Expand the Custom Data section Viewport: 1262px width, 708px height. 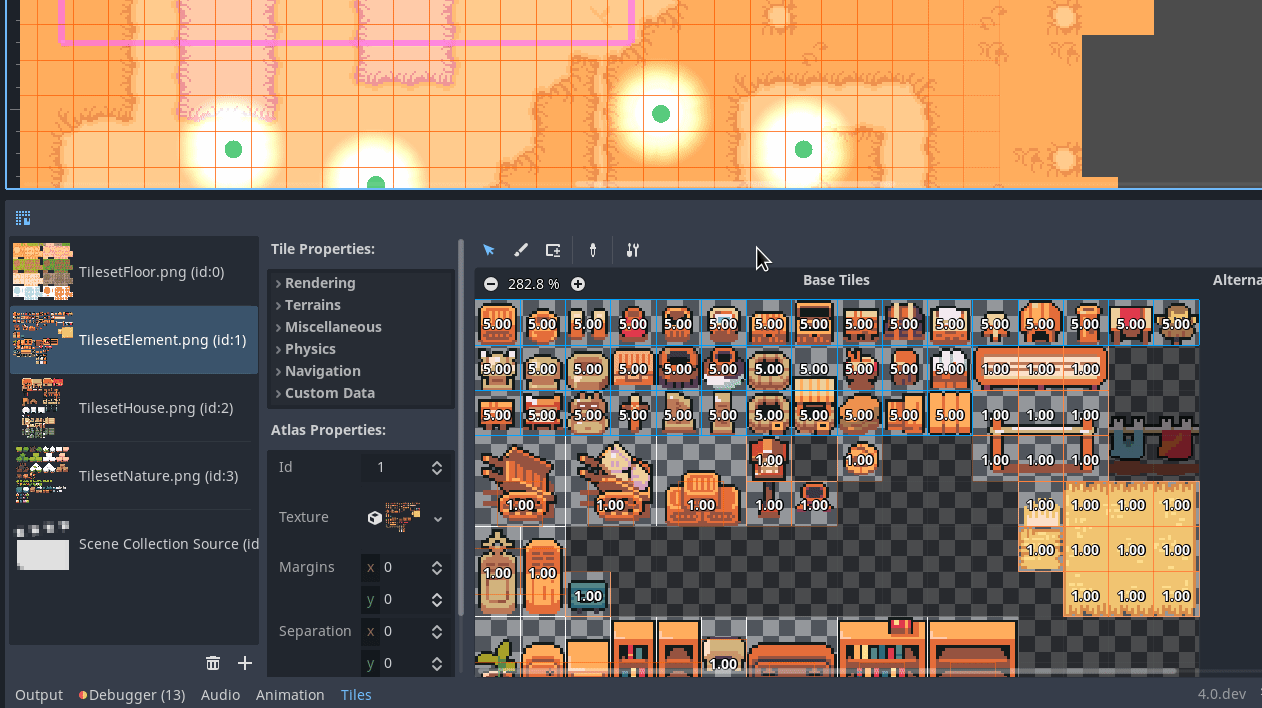pos(360,393)
